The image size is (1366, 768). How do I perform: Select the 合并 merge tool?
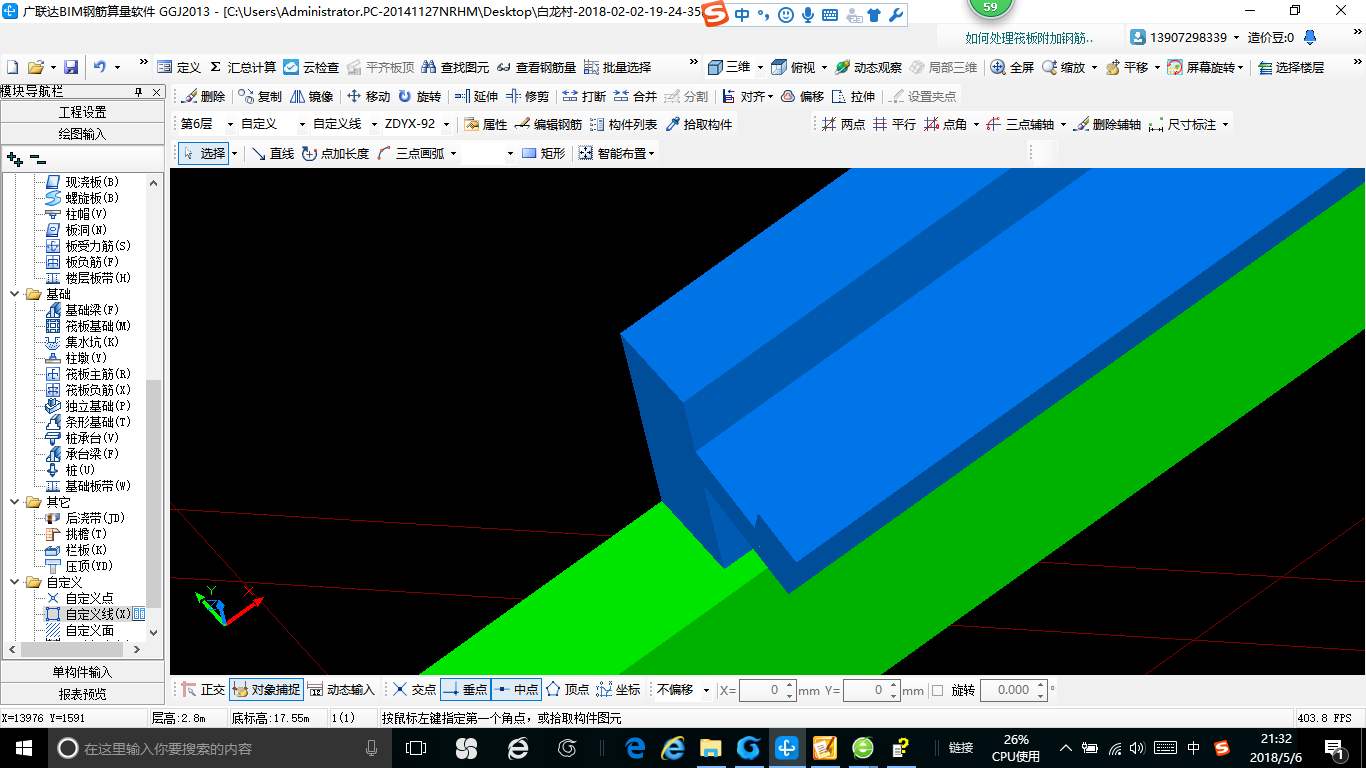click(x=635, y=96)
